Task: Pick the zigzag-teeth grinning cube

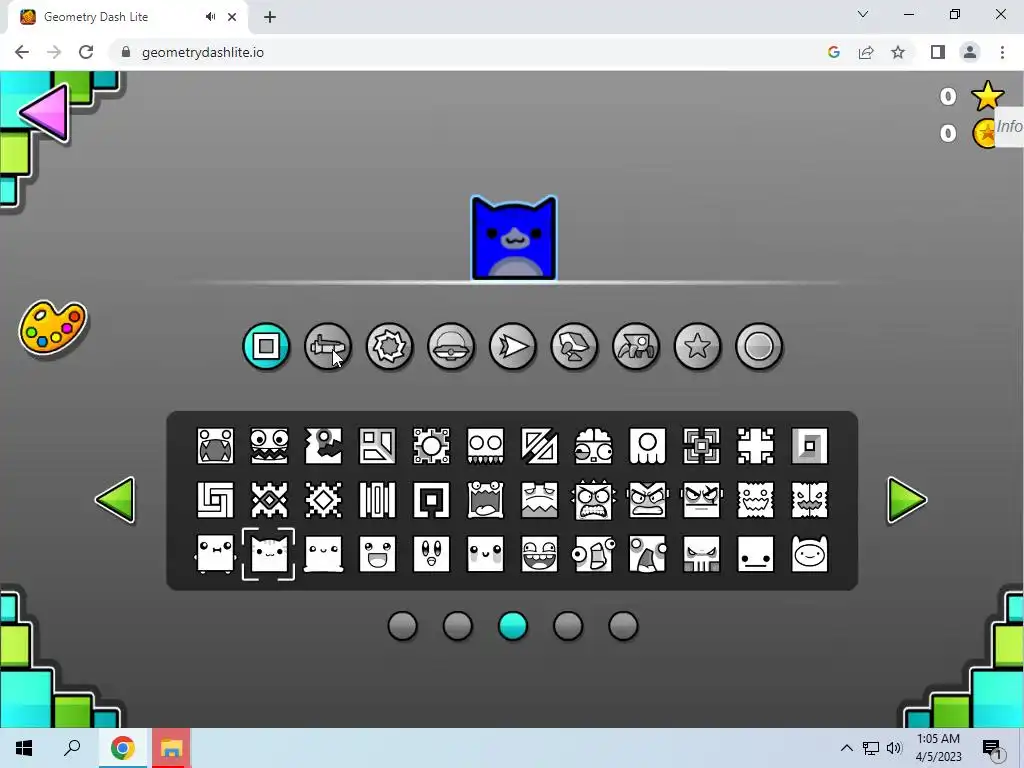Action: coord(269,446)
